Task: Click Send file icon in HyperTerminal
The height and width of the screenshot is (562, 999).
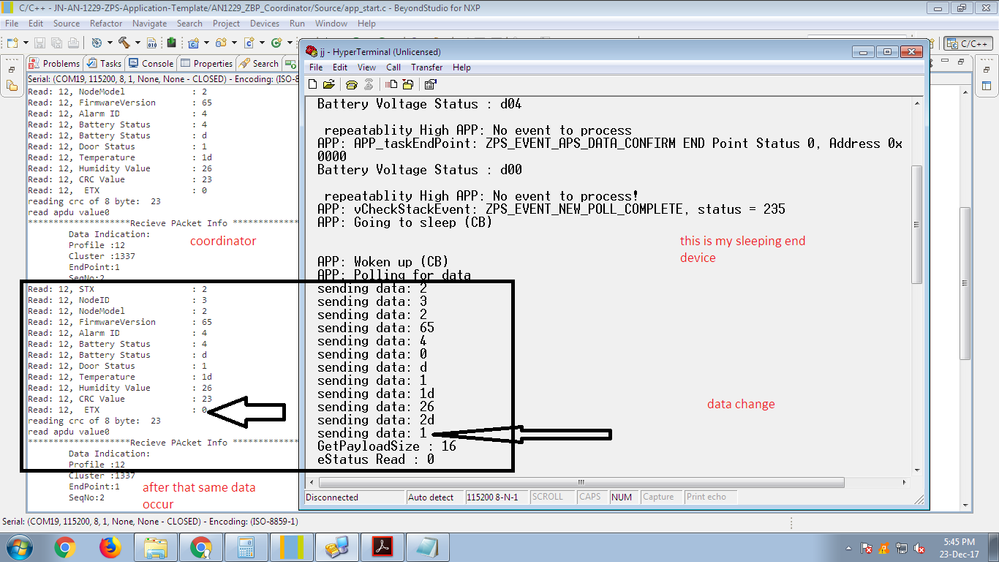Action: click(x=391, y=84)
